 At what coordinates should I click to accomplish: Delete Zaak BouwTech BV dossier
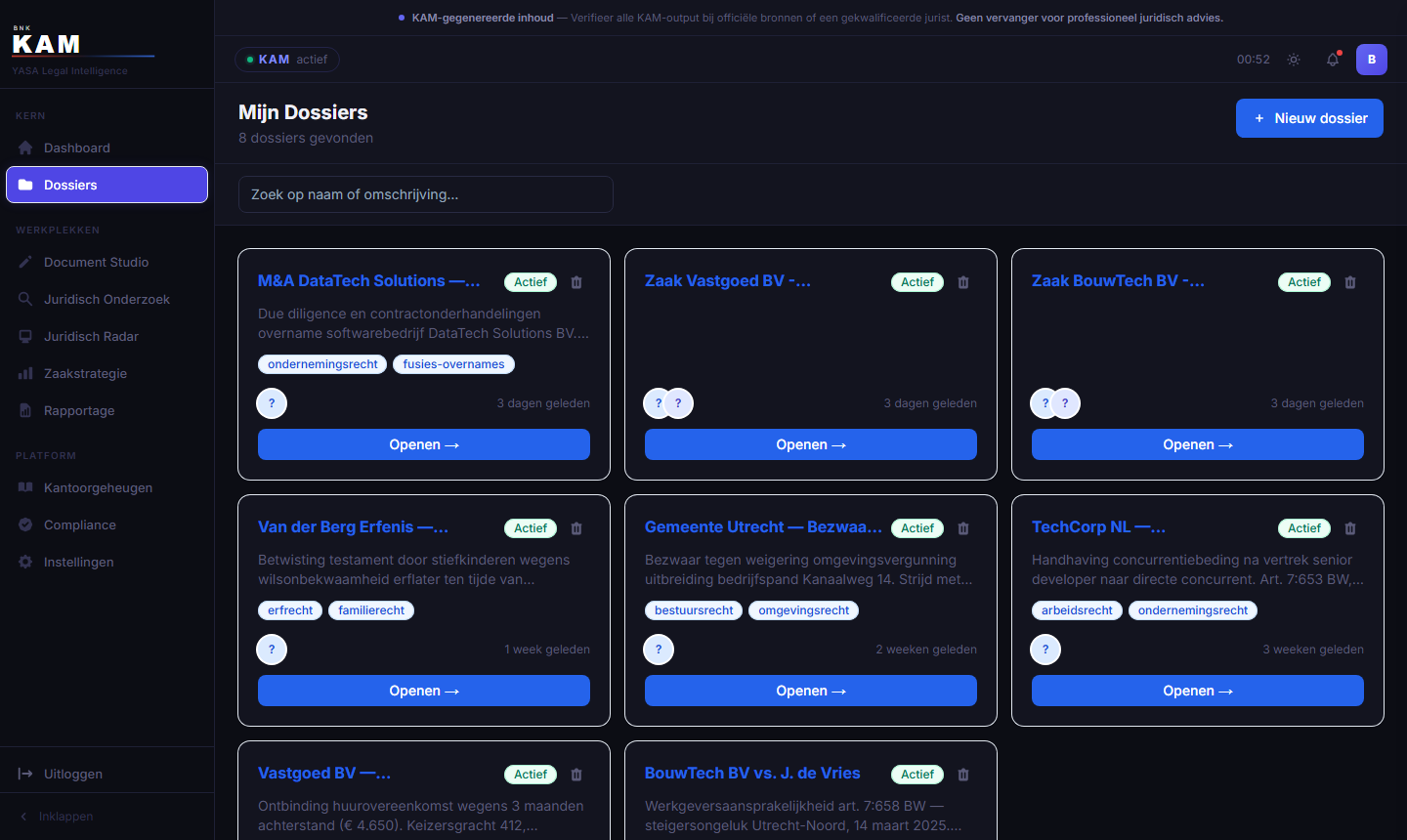[x=1350, y=282]
